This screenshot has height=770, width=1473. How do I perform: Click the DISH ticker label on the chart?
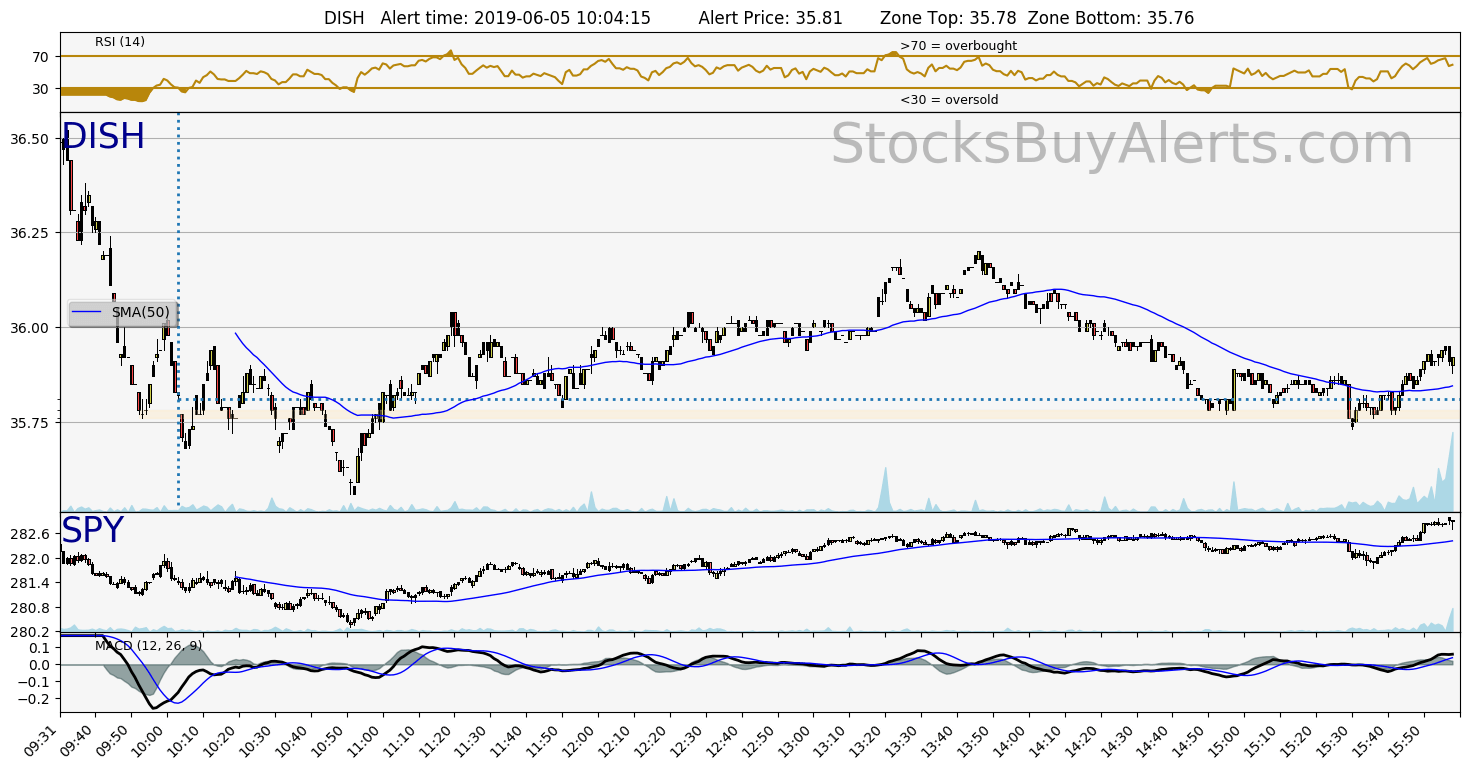(x=103, y=137)
